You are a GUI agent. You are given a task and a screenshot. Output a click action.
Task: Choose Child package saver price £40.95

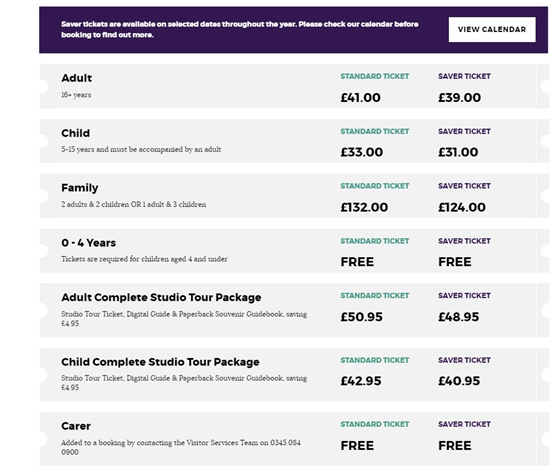pos(459,381)
